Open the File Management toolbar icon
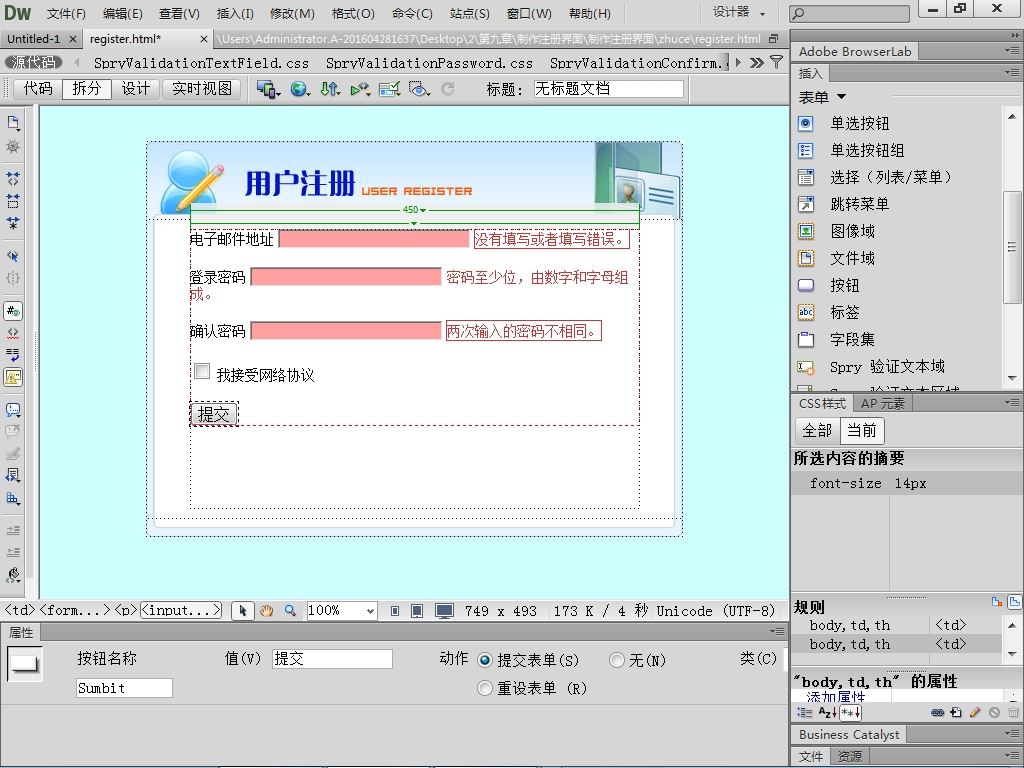Viewport: 1024px width, 768px height. [330, 88]
